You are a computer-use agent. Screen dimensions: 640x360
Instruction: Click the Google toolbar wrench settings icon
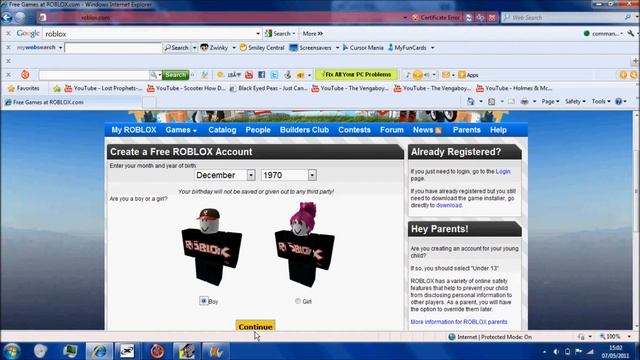(x=631, y=33)
